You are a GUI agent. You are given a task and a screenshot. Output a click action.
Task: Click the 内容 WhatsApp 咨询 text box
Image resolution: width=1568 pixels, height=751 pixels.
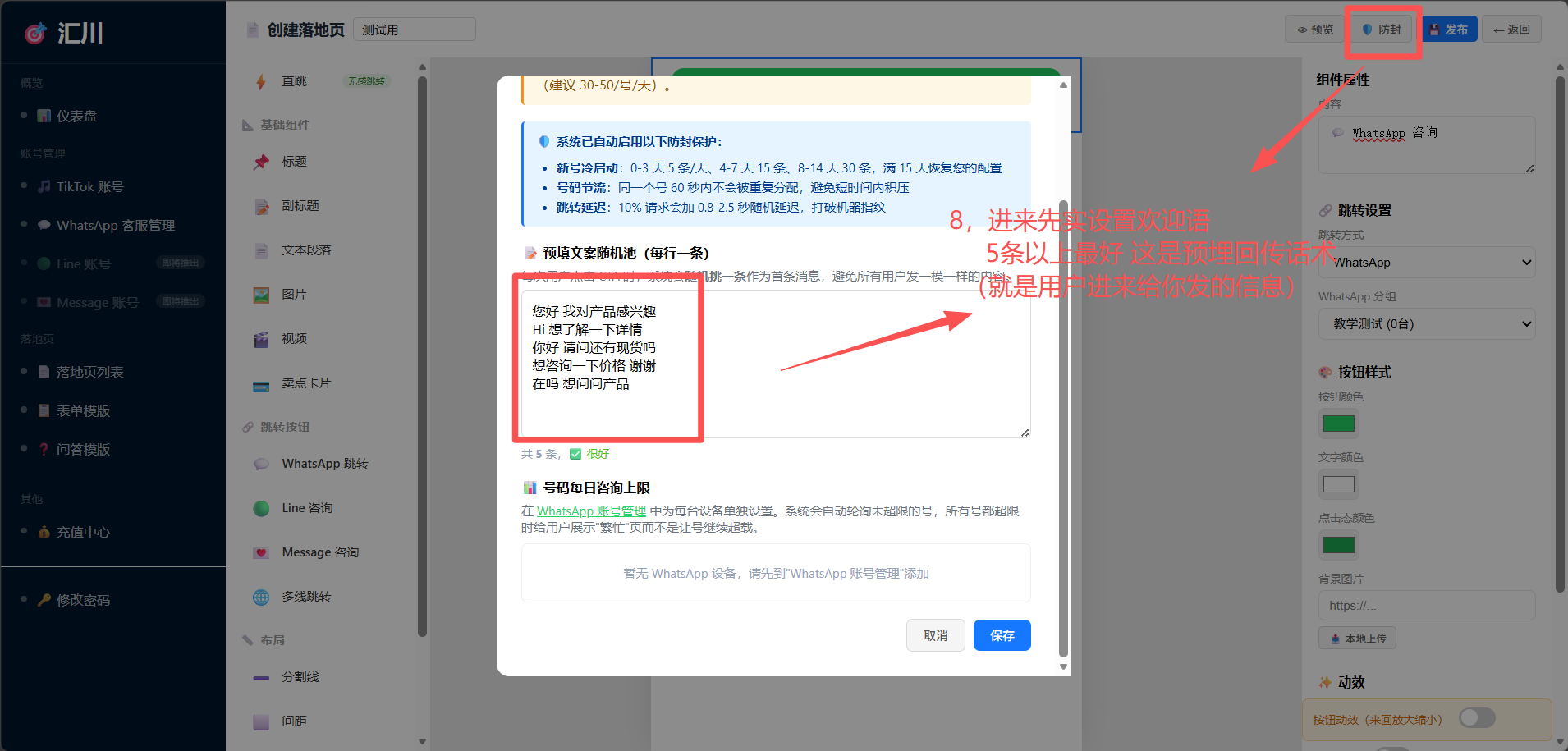pos(1427,144)
